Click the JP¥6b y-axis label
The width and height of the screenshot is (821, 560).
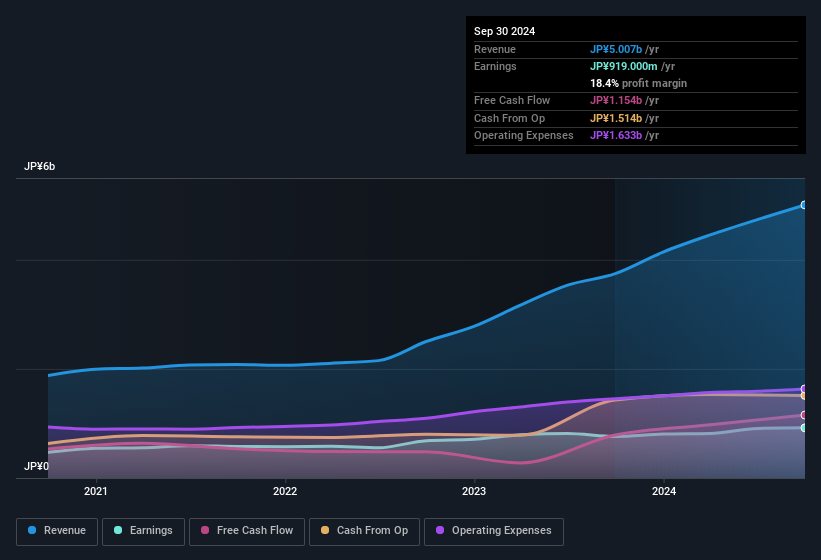[x=39, y=166]
